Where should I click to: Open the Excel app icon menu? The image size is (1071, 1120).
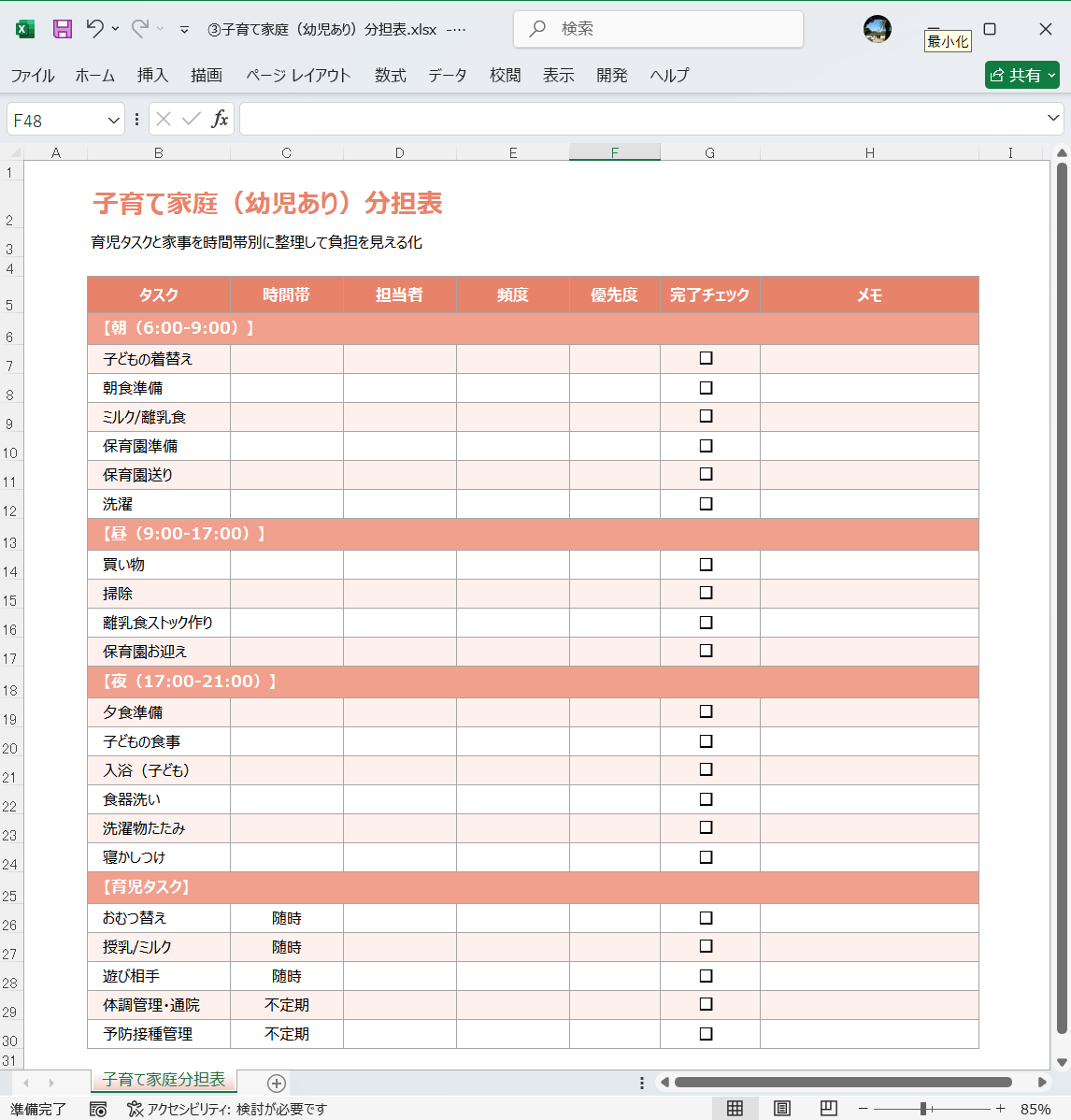pos(25,29)
